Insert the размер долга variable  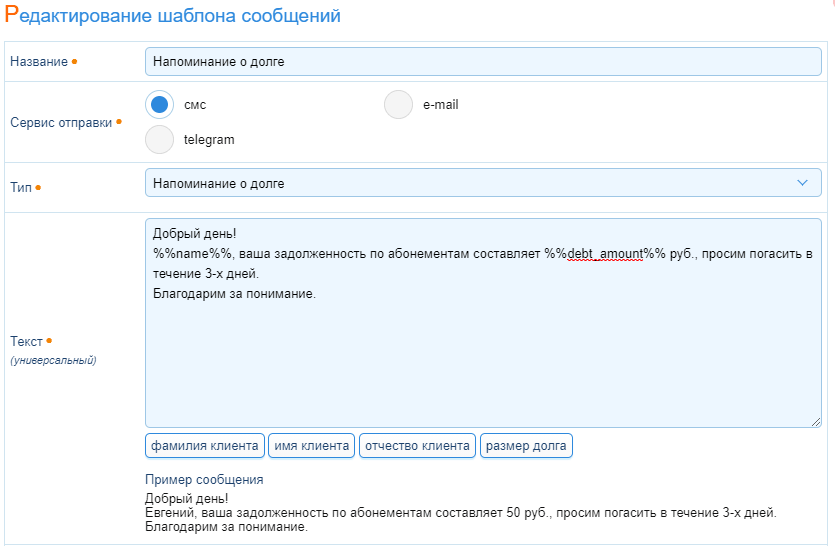526,445
